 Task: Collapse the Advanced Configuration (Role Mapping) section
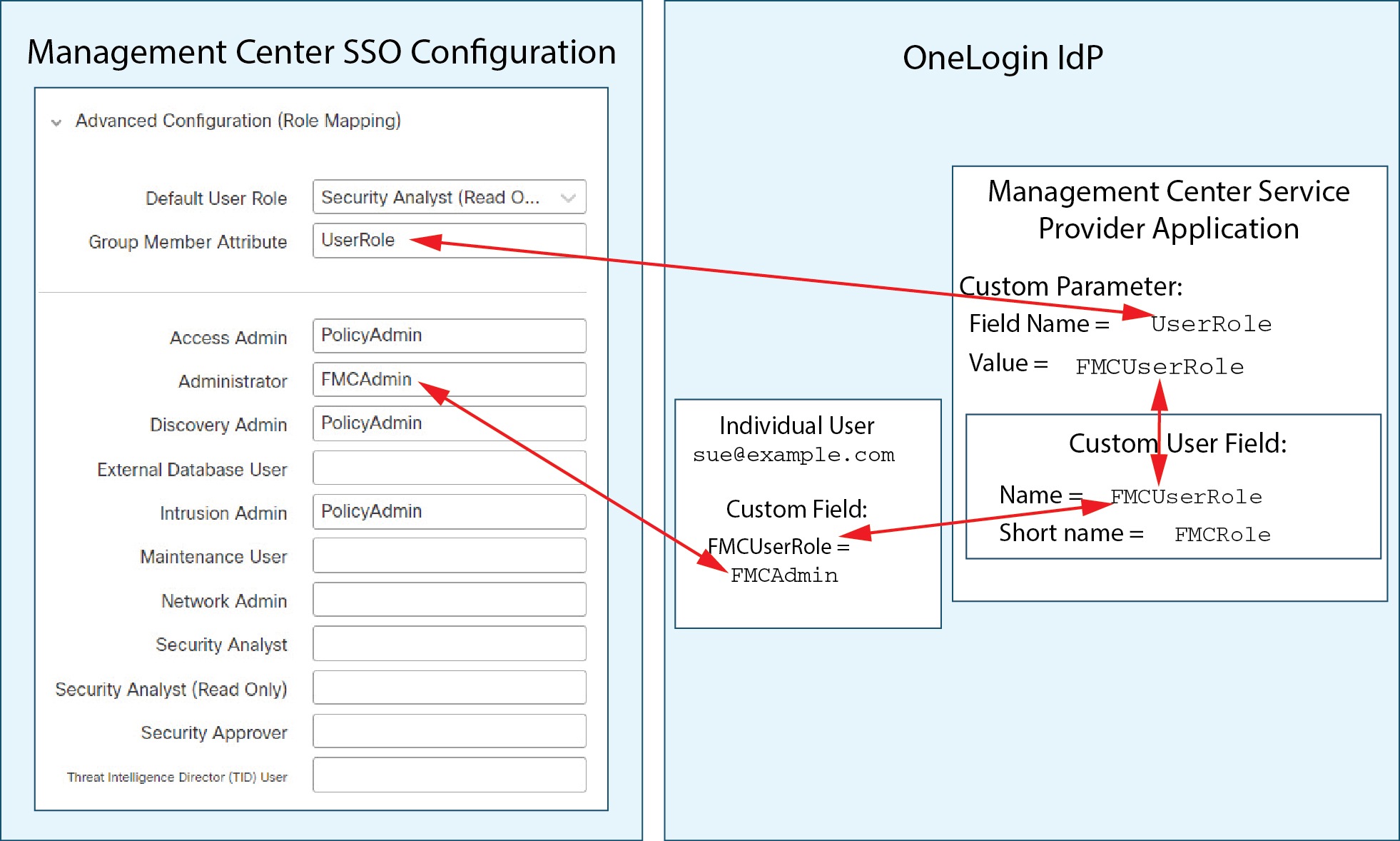(x=56, y=121)
